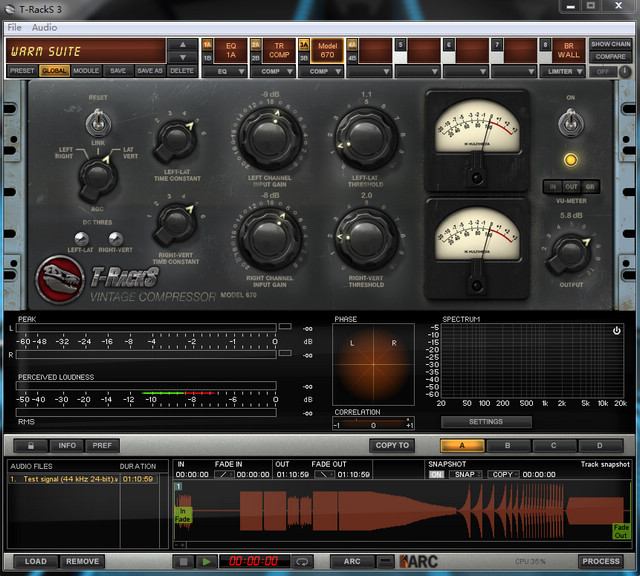
Task: Select snapshot A tab
Action: point(462,445)
